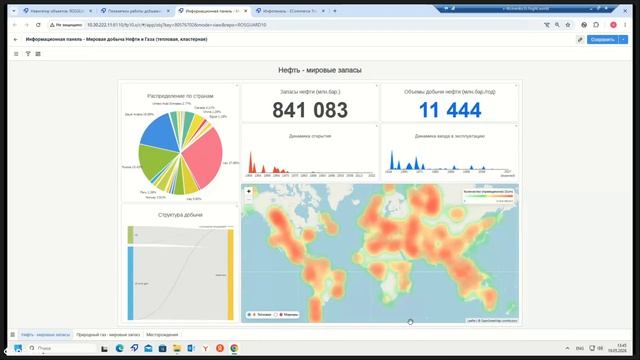
Task: Expand the Save button dropdown arrow
Action: pos(623,40)
